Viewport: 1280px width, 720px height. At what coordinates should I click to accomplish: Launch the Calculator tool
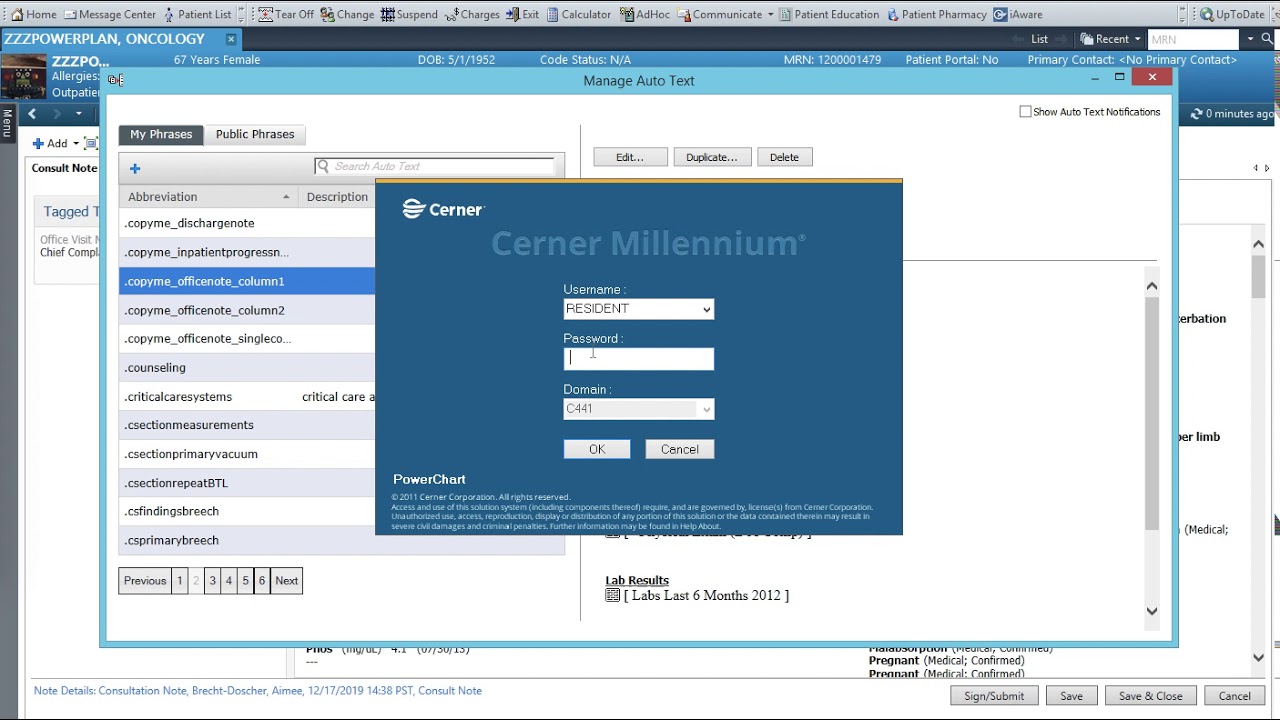[578, 14]
